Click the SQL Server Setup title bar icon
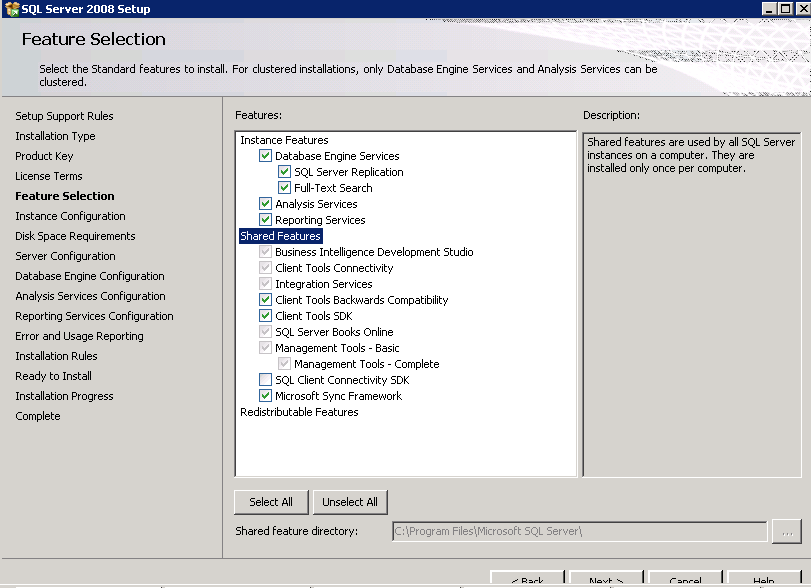The image size is (811, 588). [x=11, y=9]
